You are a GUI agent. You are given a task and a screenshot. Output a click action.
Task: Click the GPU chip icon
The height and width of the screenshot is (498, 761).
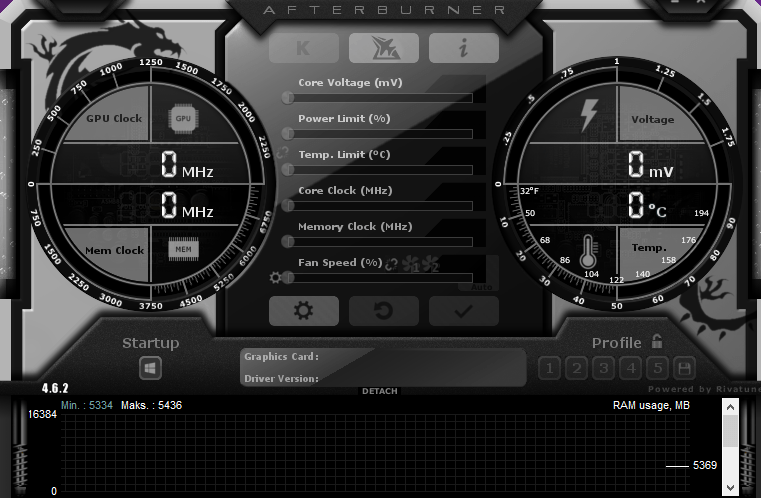pos(183,118)
